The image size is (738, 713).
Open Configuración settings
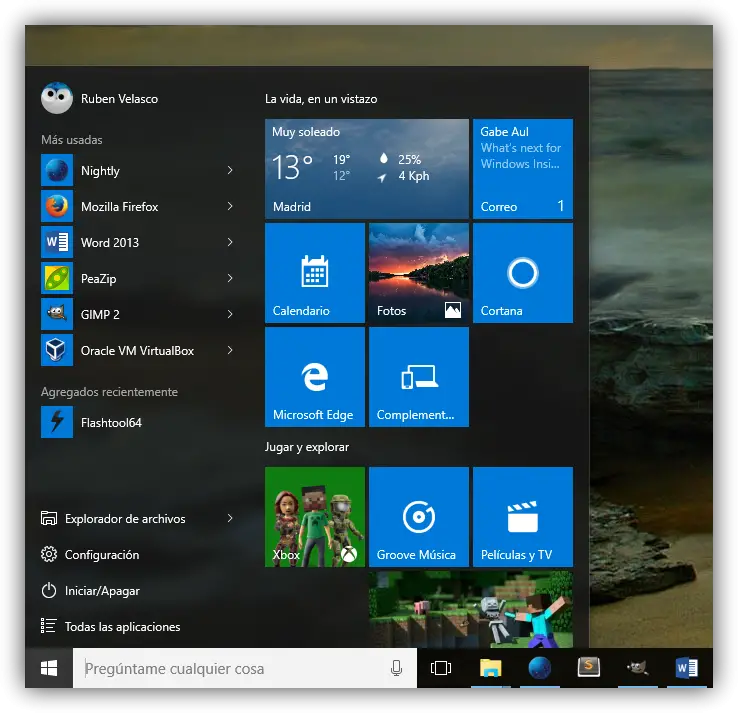101,555
